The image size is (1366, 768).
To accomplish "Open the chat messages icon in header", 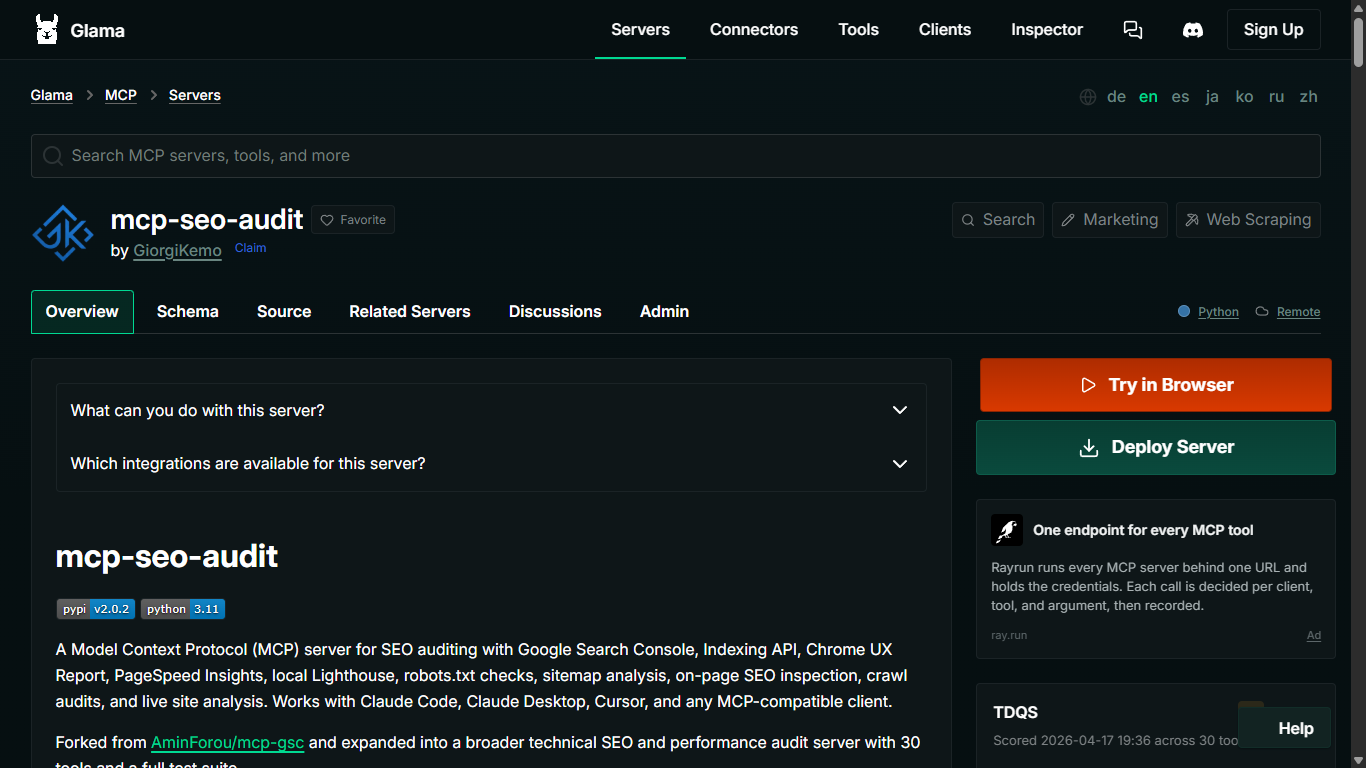I will (1133, 30).
